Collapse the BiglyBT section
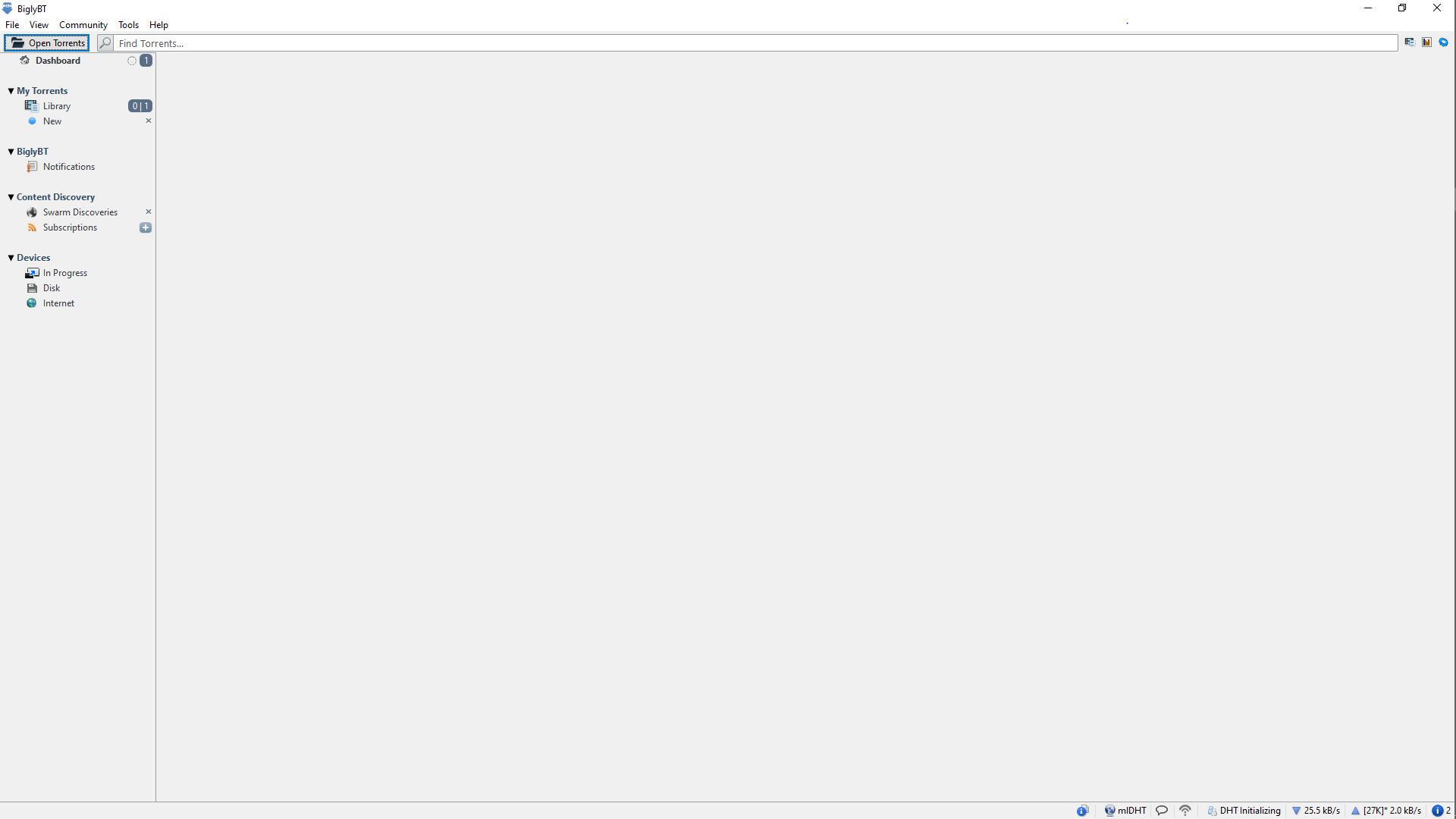This screenshot has height=819, width=1456. coord(10,151)
